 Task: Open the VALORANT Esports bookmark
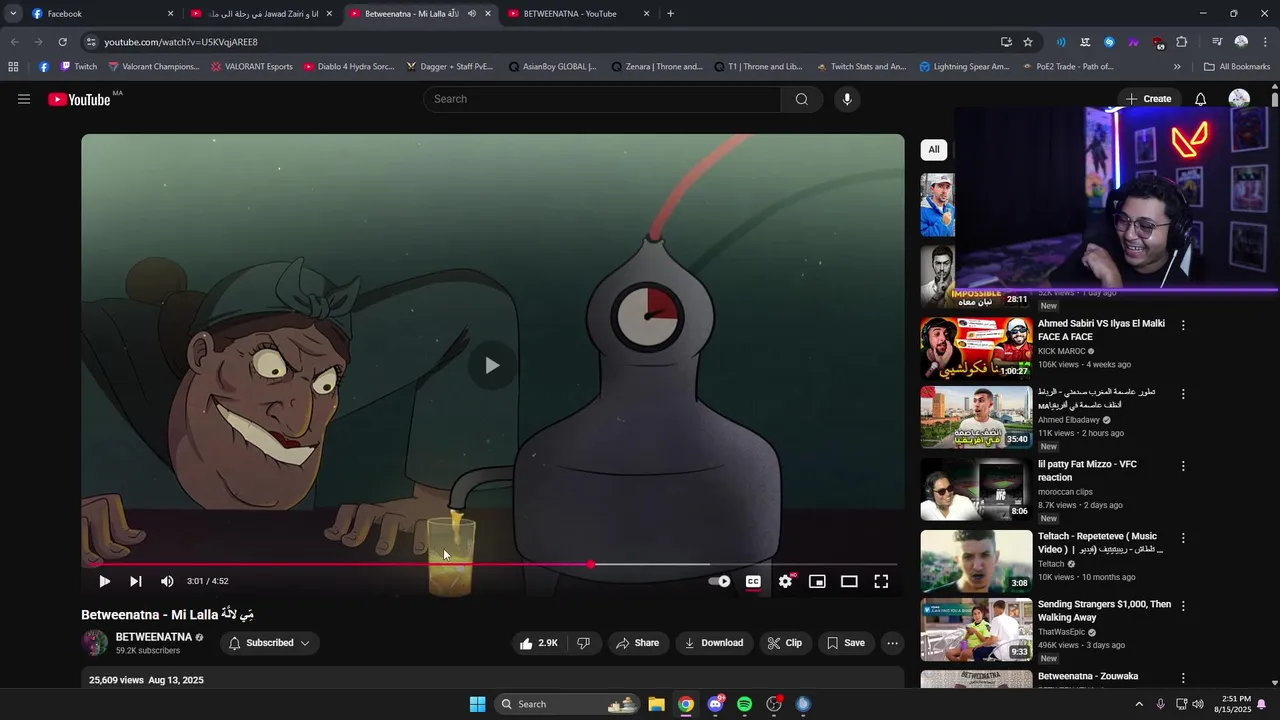pos(251,67)
